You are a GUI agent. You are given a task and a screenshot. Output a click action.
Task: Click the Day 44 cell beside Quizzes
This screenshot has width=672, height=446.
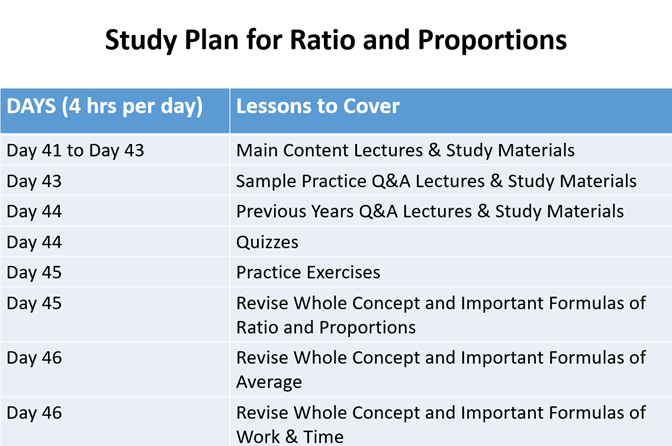tap(115, 242)
